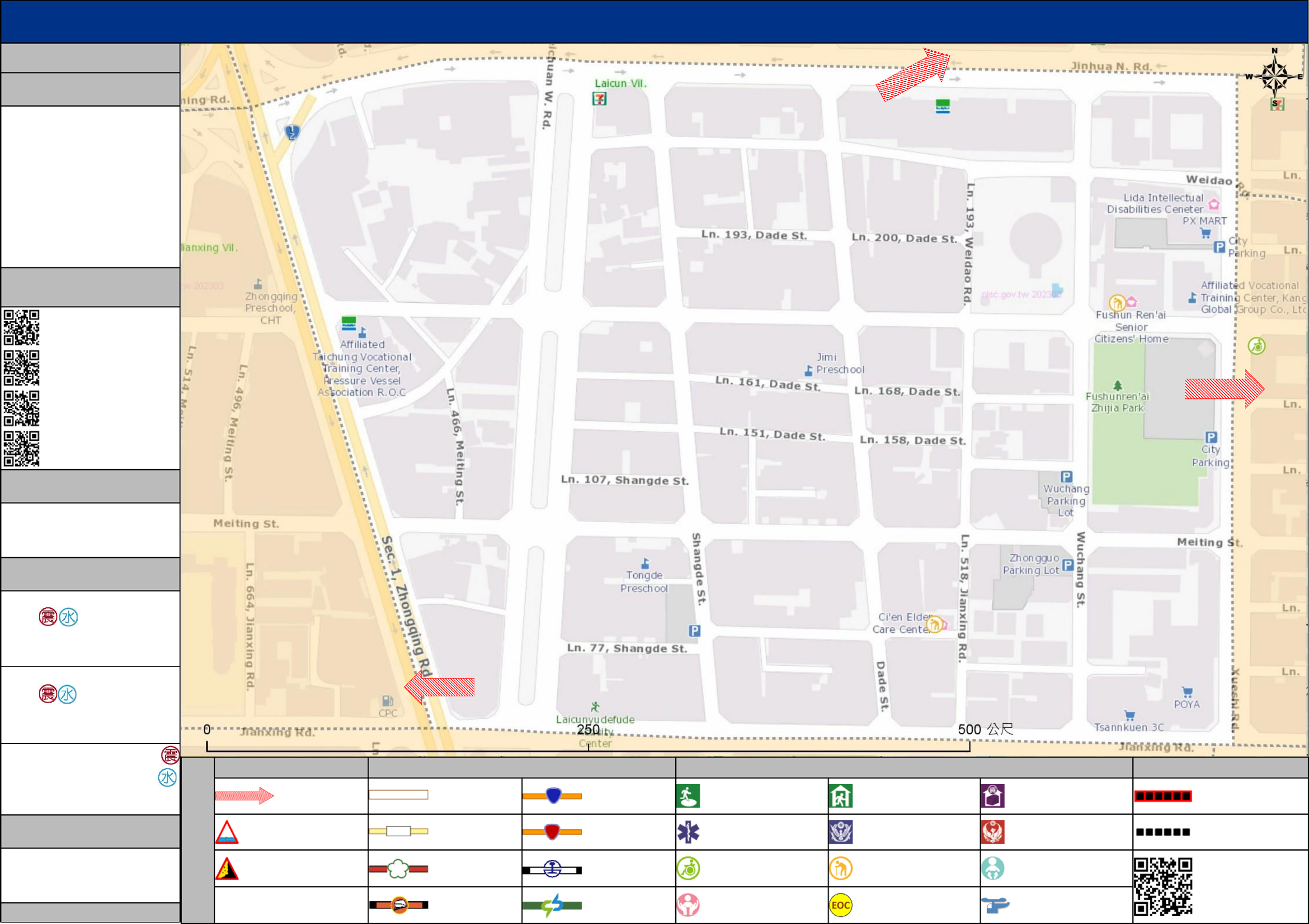
Task: Click the elderly icon at Fushun Ren'ai Senior Home
Action: coord(1117,302)
